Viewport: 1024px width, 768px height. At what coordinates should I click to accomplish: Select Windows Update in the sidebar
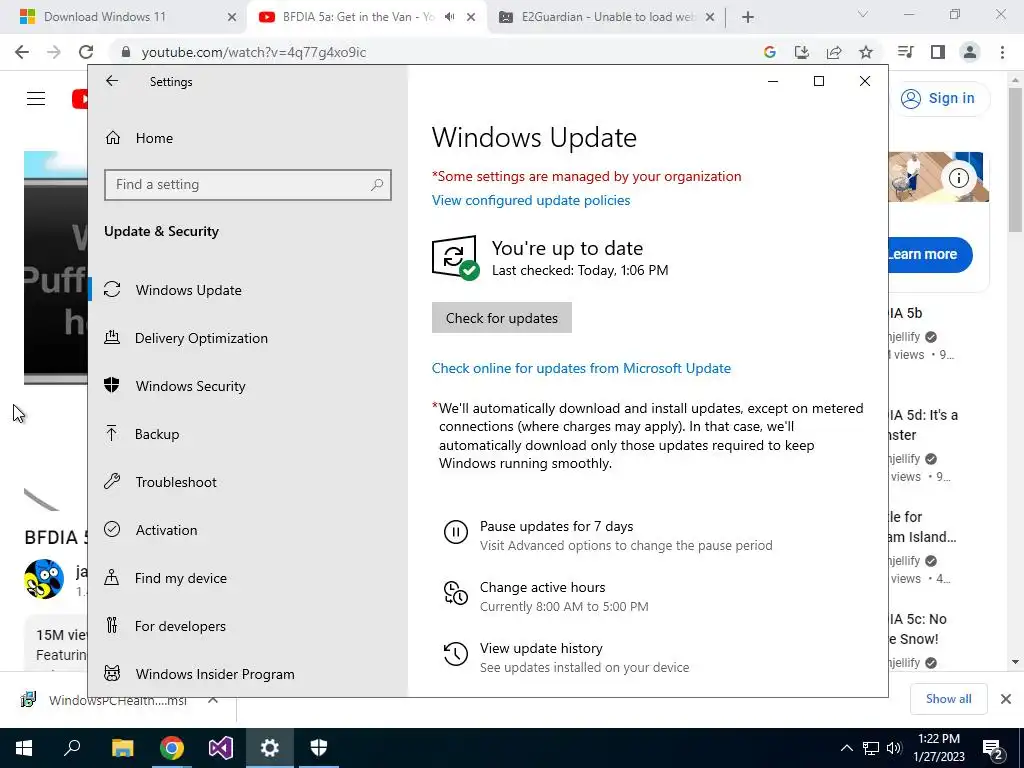click(x=188, y=290)
